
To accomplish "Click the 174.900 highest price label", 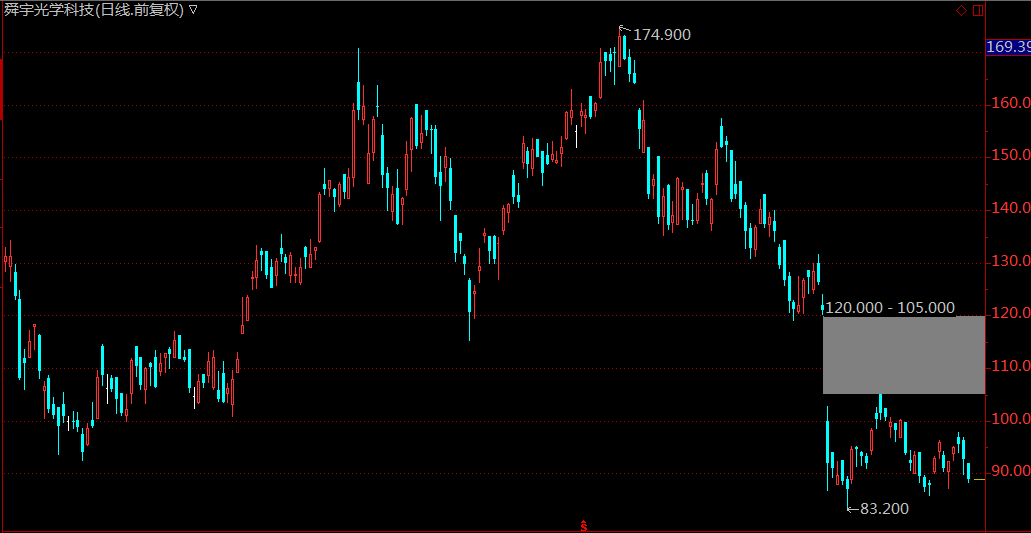I will (x=662, y=35).
